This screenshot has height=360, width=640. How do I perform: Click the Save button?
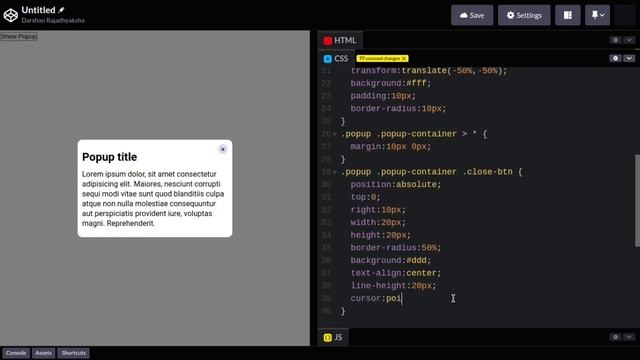coord(472,16)
